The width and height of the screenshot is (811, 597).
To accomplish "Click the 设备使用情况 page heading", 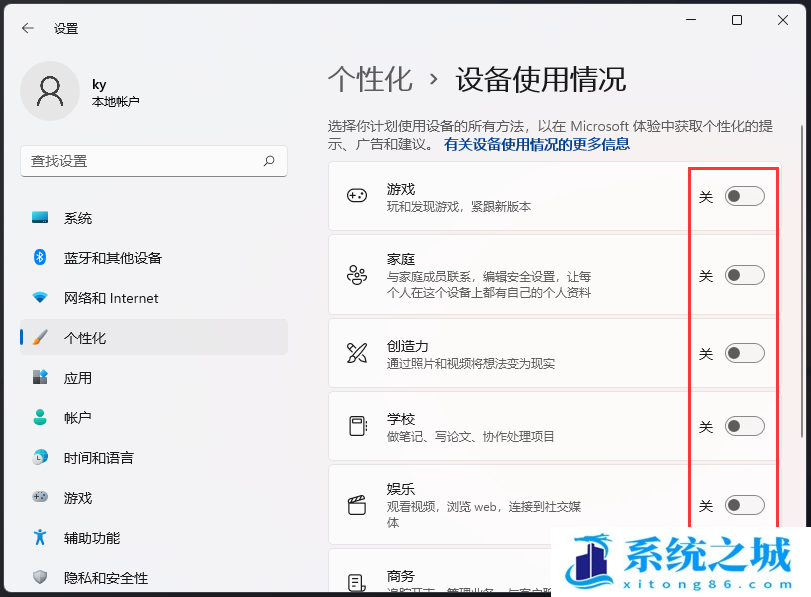I will coord(540,79).
